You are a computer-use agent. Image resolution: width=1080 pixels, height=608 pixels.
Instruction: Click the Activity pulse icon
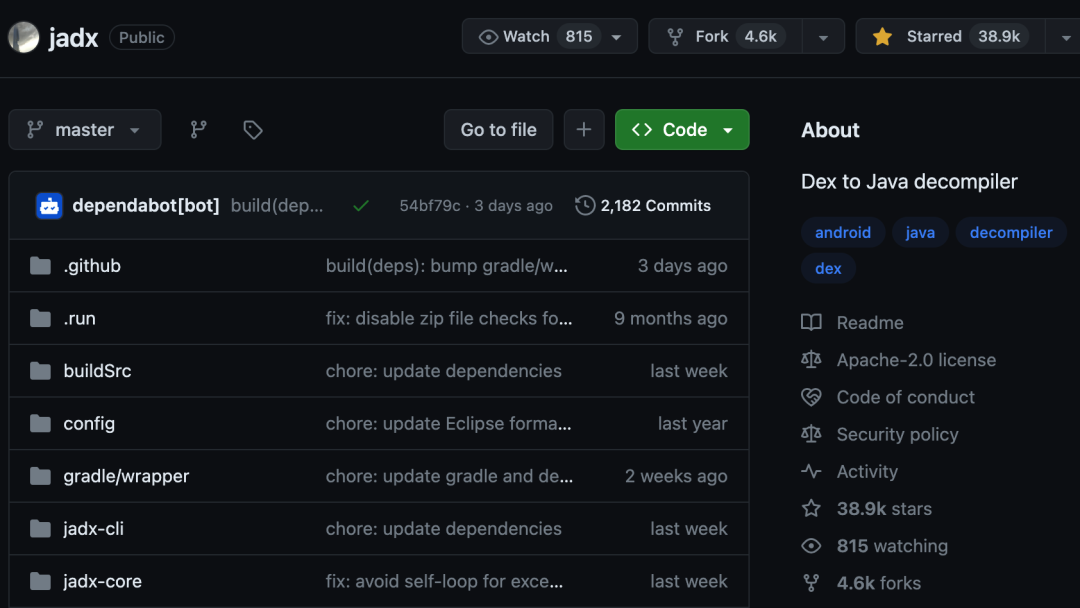point(811,471)
